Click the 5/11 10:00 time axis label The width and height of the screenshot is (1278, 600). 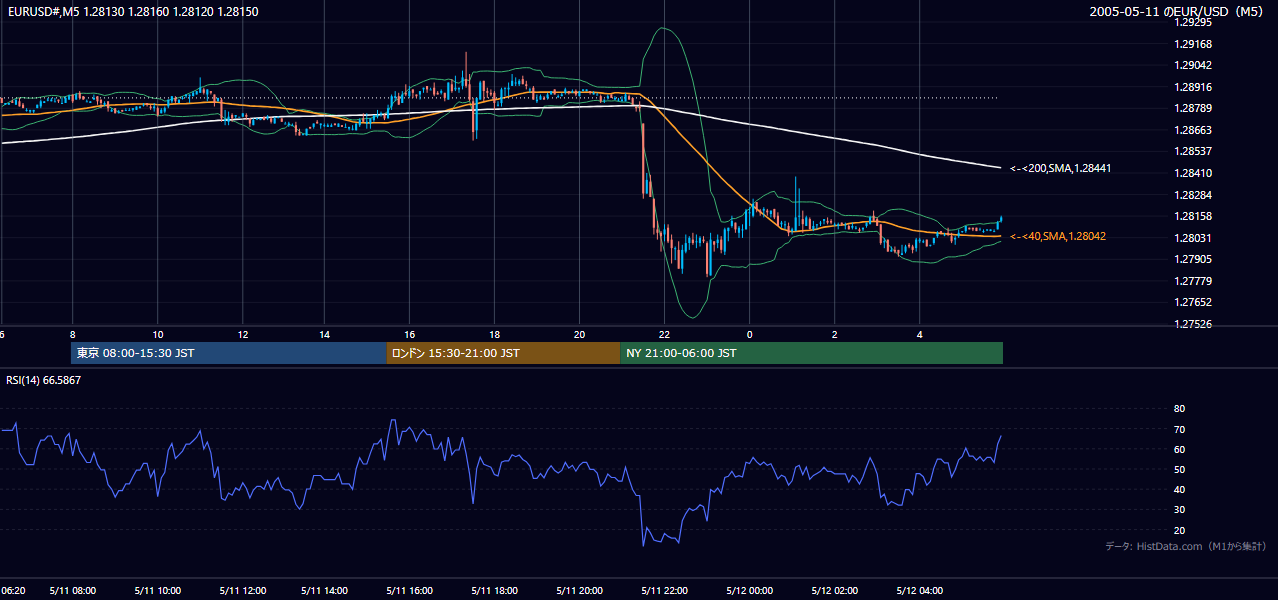point(158,591)
